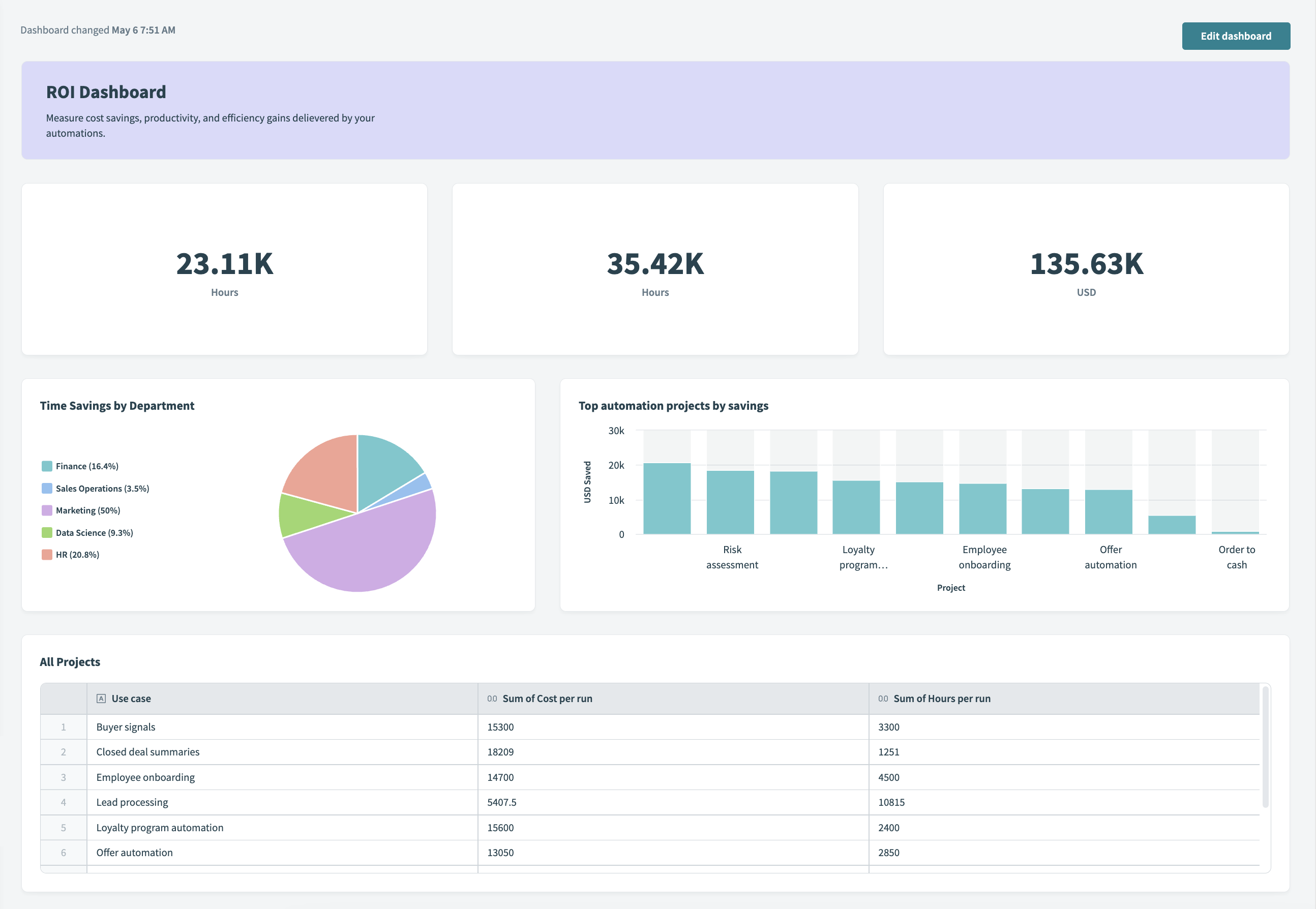The height and width of the screenshot is (909, 1316).
Task: Click the Order to cash bar label
Action: point(1236,557)
